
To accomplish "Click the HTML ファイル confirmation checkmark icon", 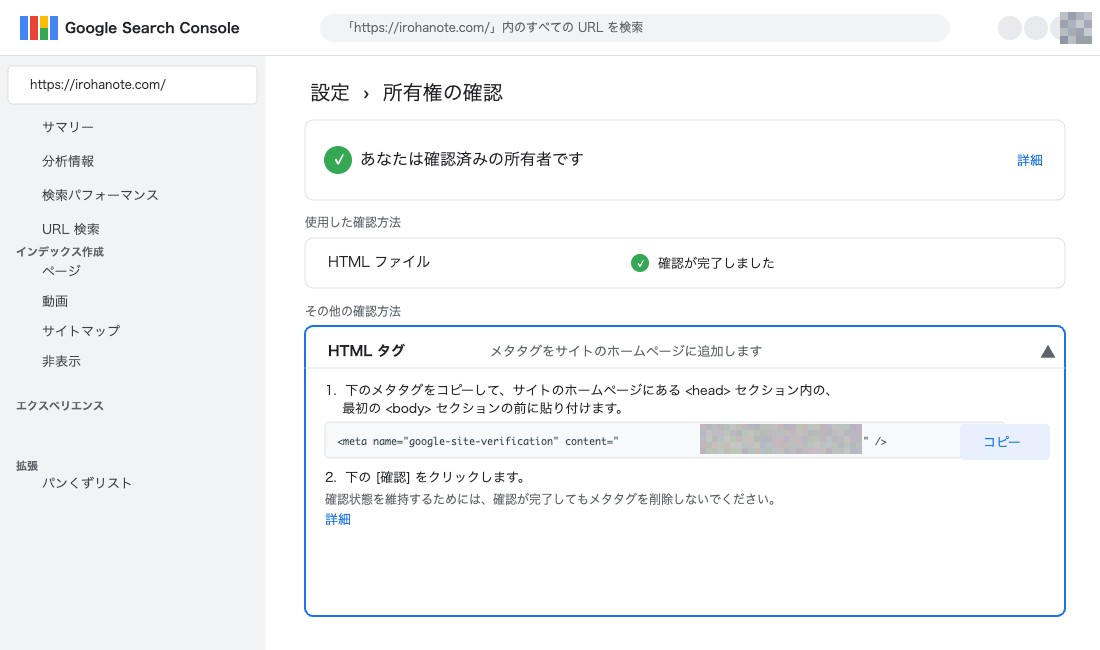I will [x=638, y=263].
